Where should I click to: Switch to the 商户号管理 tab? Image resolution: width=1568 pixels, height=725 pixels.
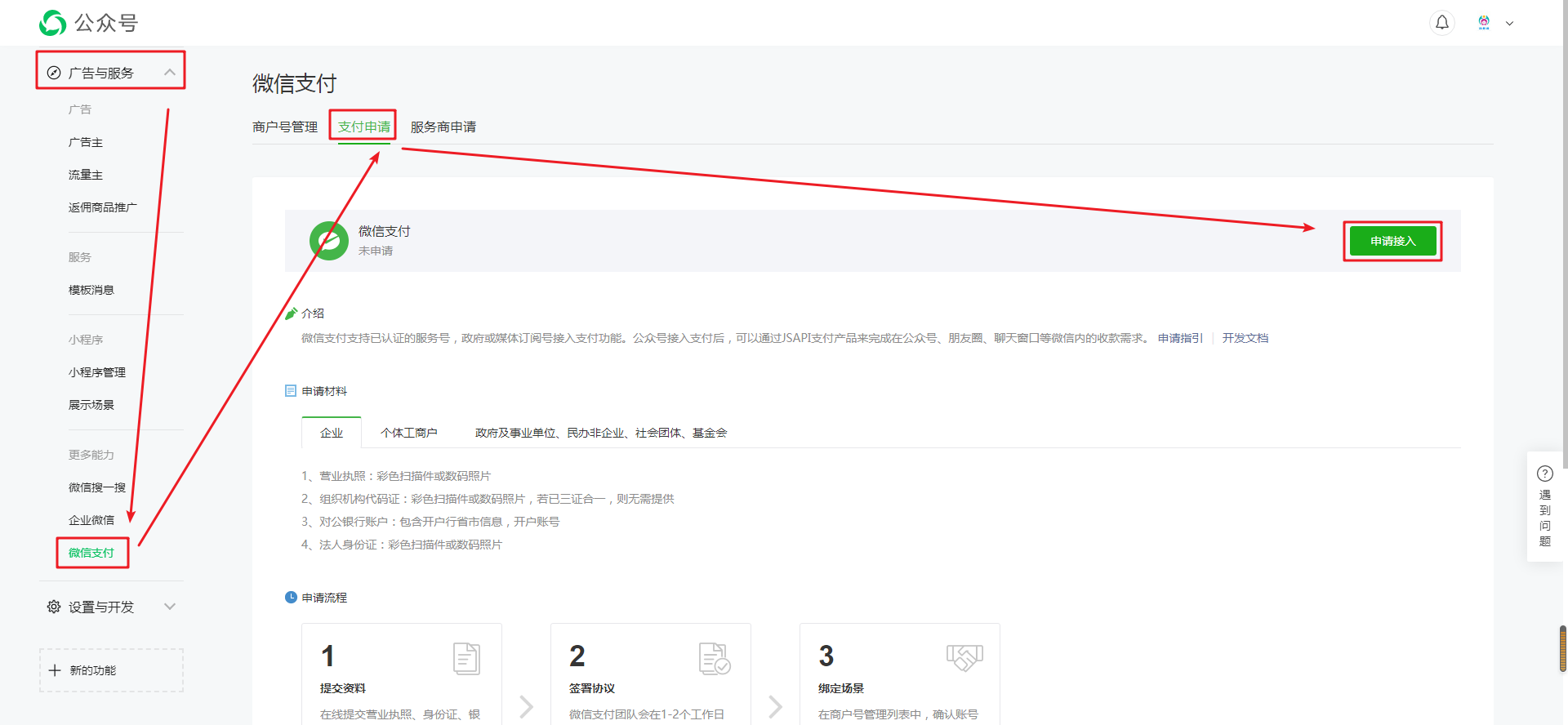coord(285,127)
